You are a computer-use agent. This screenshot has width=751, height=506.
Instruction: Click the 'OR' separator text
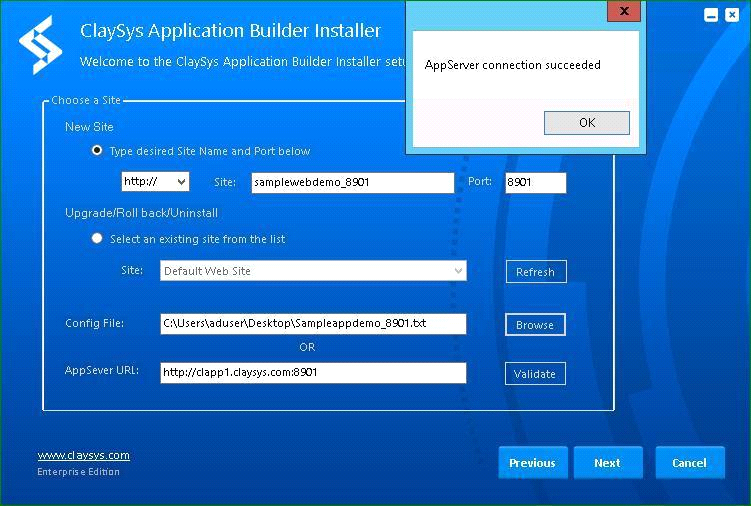307,347
